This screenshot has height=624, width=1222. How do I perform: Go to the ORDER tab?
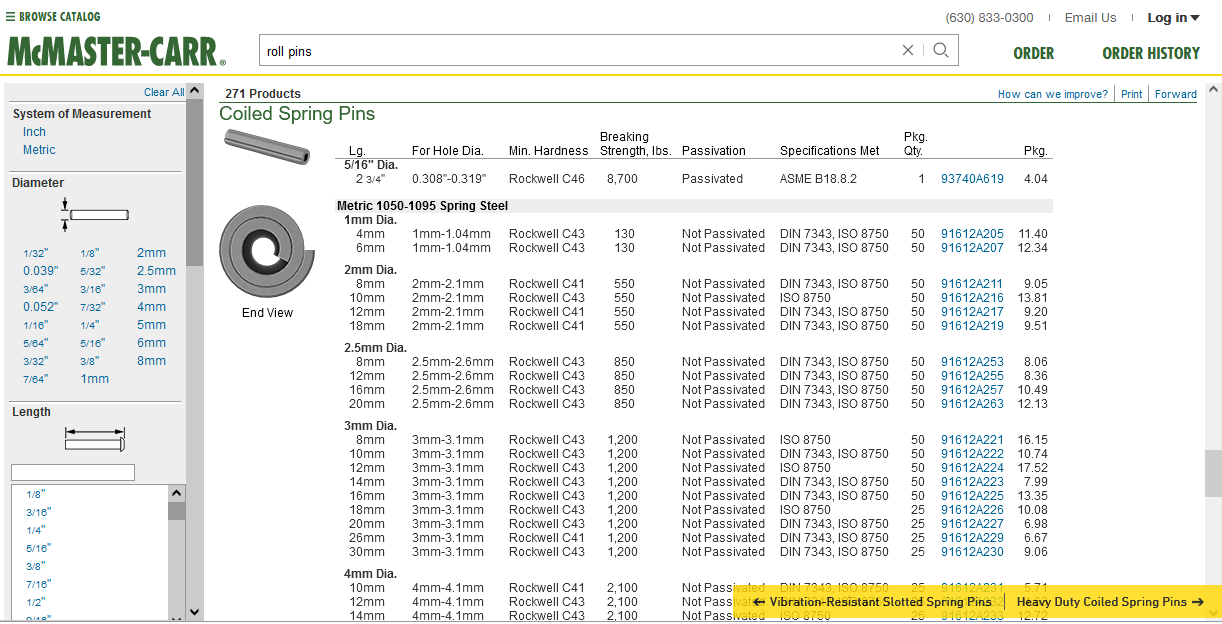pos(1033,53)
